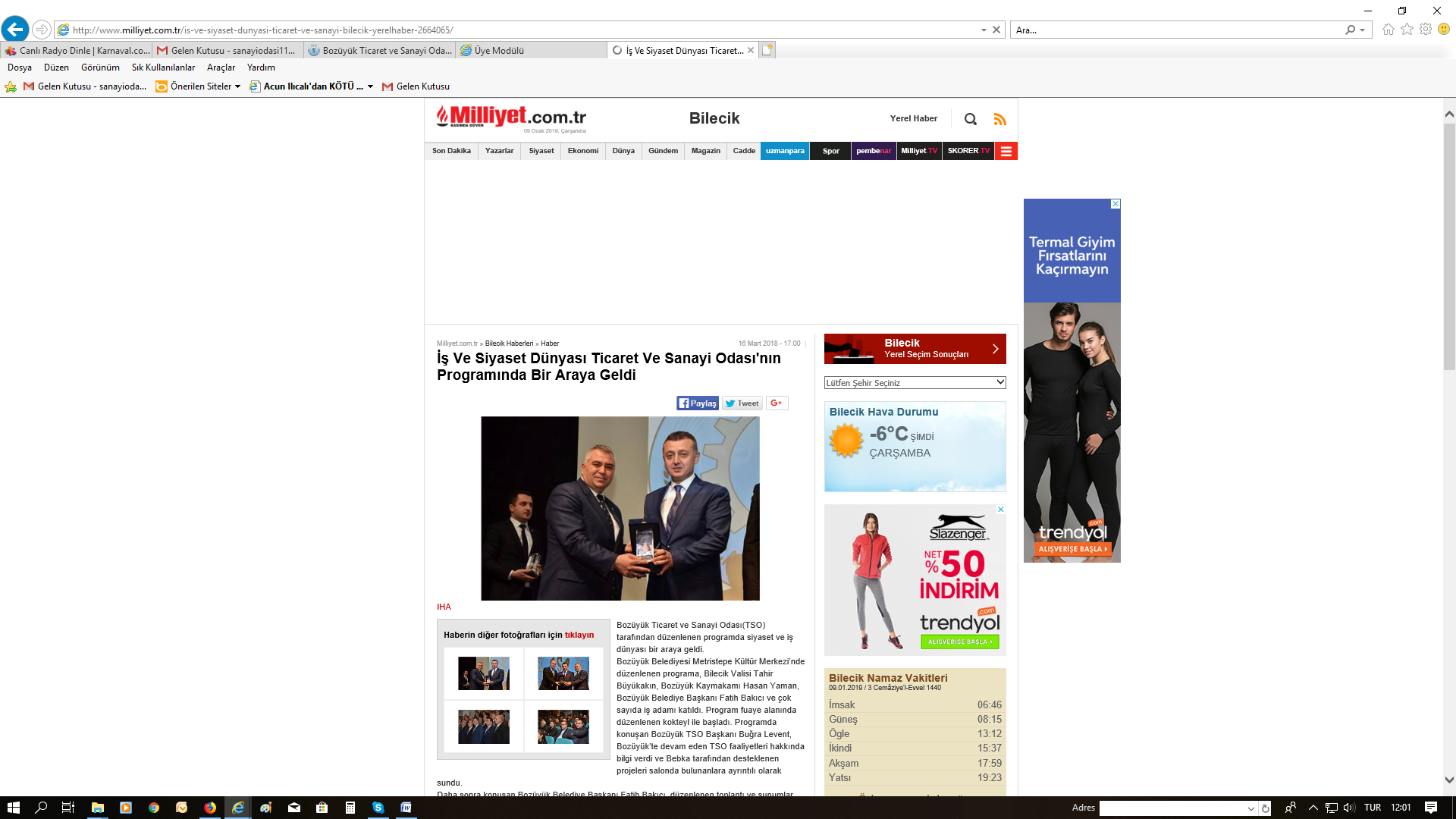Switch to Canlı Radyo Dinle tab
1456x819 pixels.
tap(77, 51)
